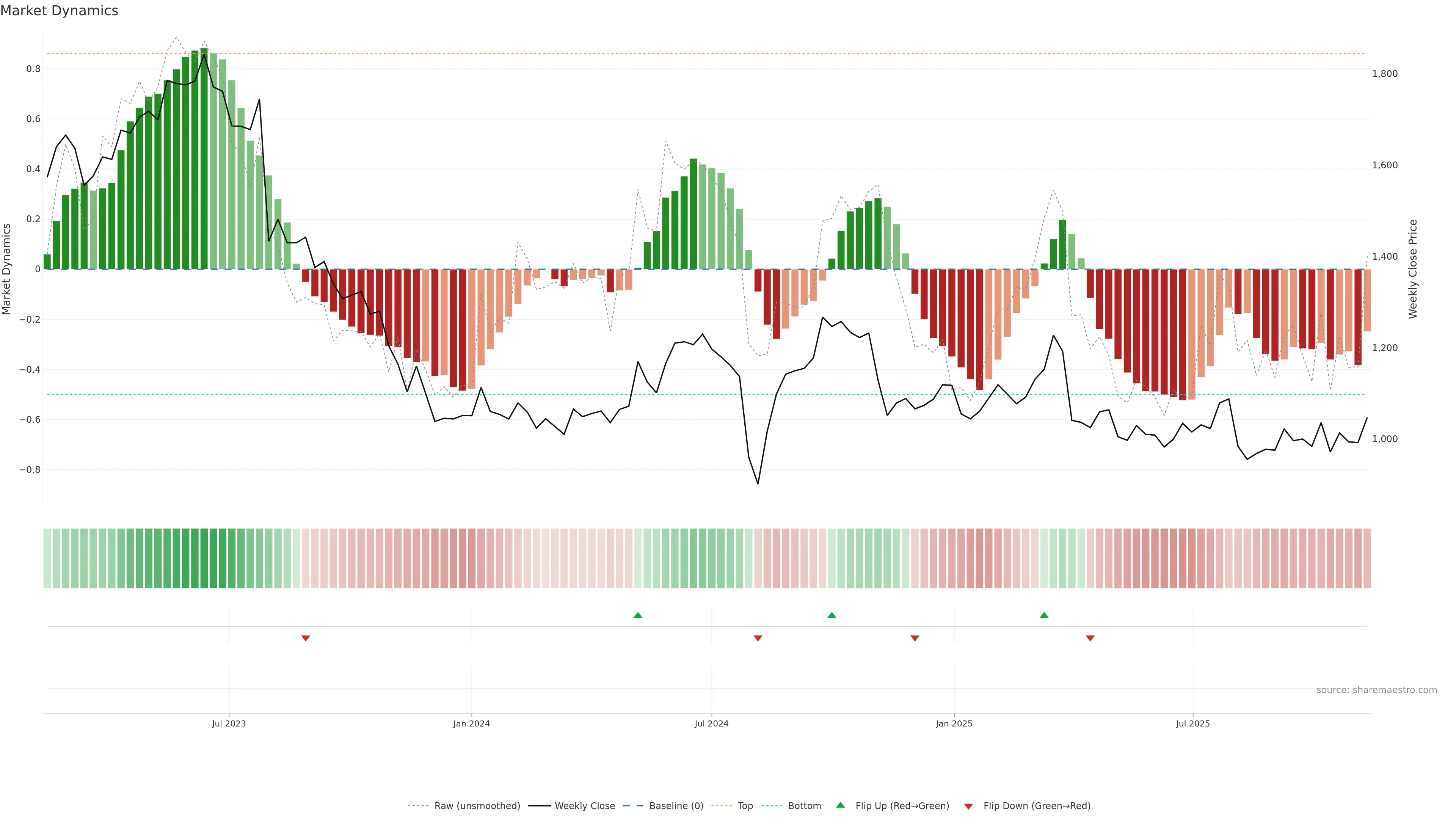Click the green flip-up marker after Jan 2025

[x=1044, y=615]
